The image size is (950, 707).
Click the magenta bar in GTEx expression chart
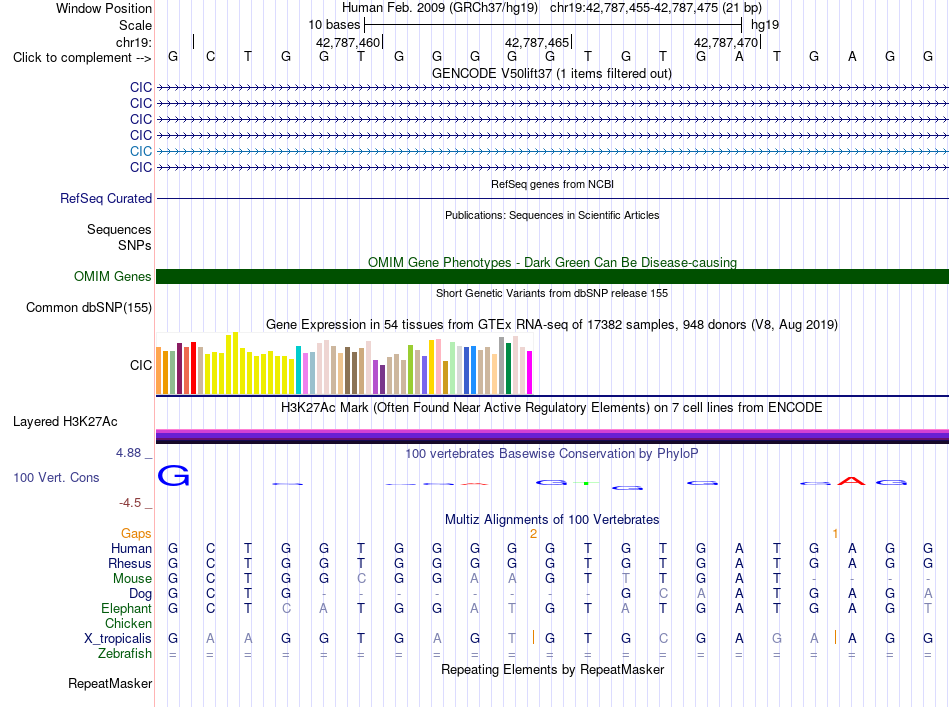tap(530, 373)
